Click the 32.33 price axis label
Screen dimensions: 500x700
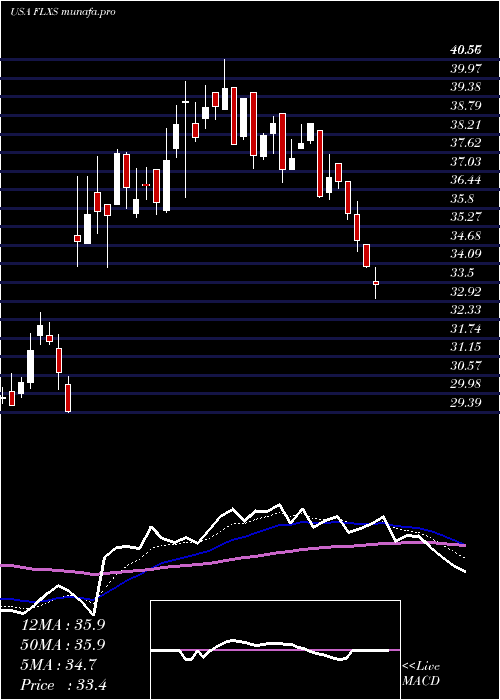pyautogui.click(x=466, y=310)
